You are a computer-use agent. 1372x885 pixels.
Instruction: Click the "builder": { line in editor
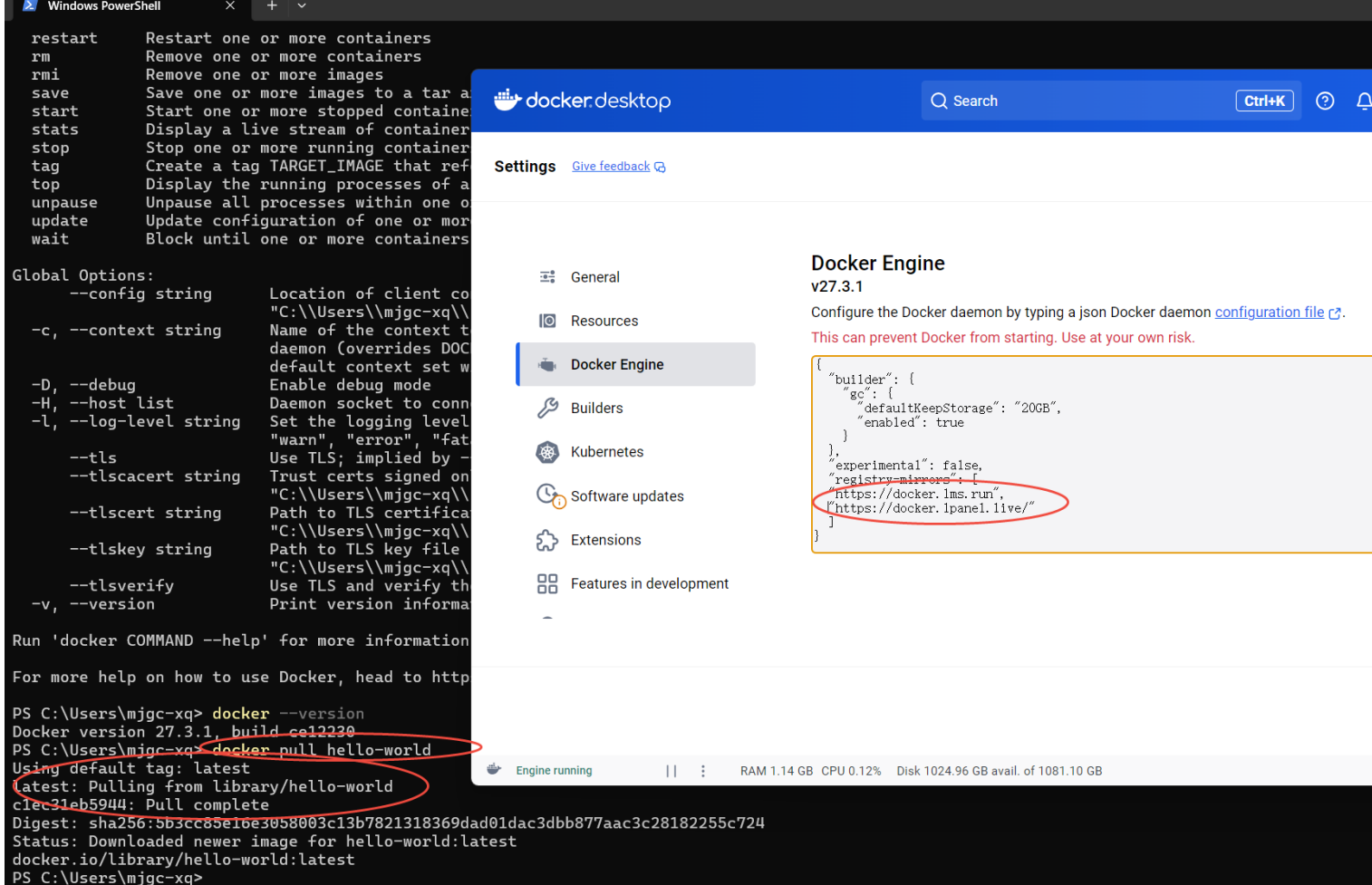point(872,380)
